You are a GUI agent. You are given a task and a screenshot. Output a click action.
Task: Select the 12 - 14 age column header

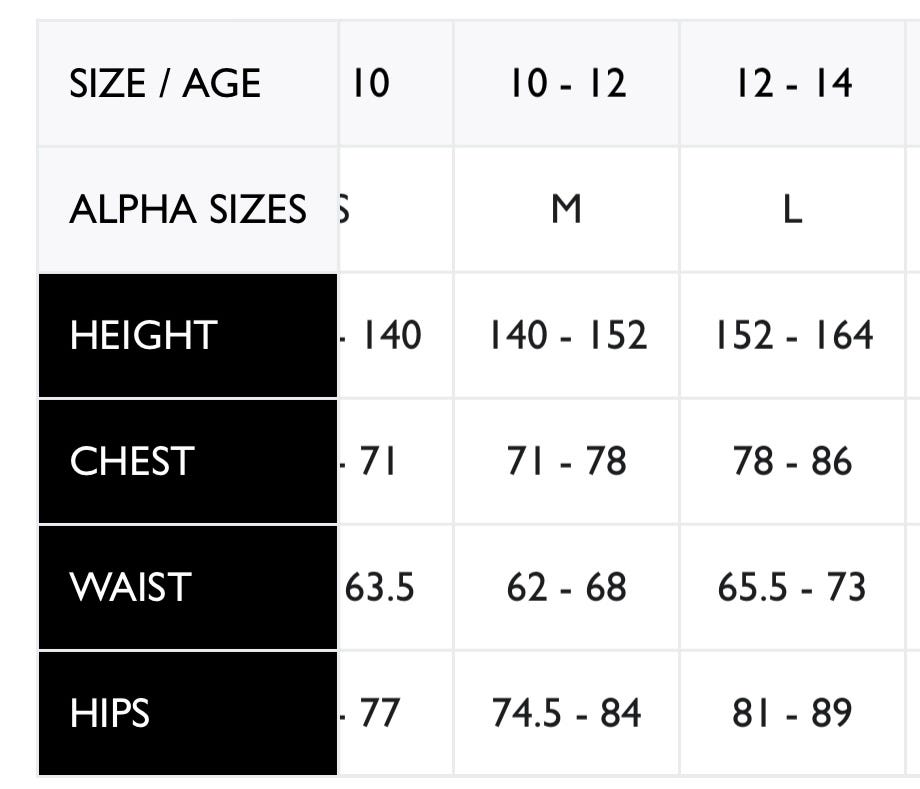click(792, 84)
